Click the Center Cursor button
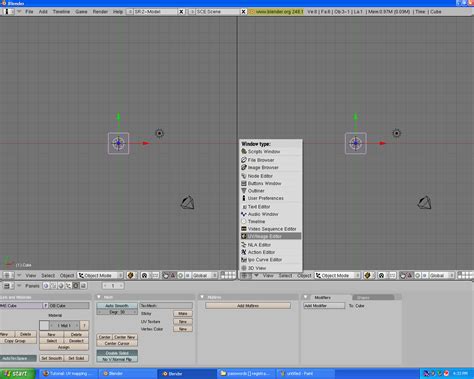This screenshot has height=379, width=474. pyautogui.click(x=117, y=343)
